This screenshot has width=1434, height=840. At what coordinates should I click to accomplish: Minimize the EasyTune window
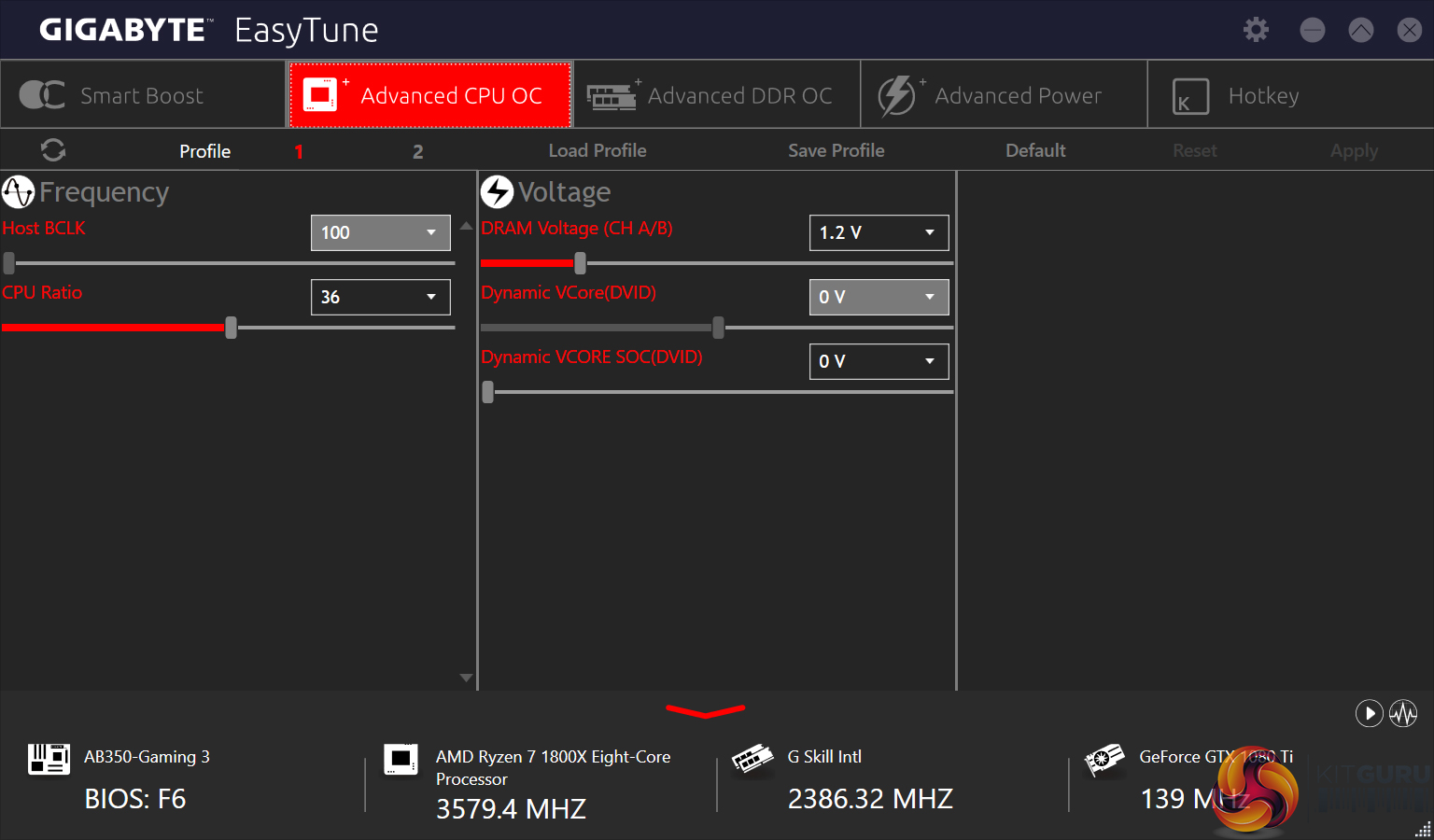(1313, 30)
